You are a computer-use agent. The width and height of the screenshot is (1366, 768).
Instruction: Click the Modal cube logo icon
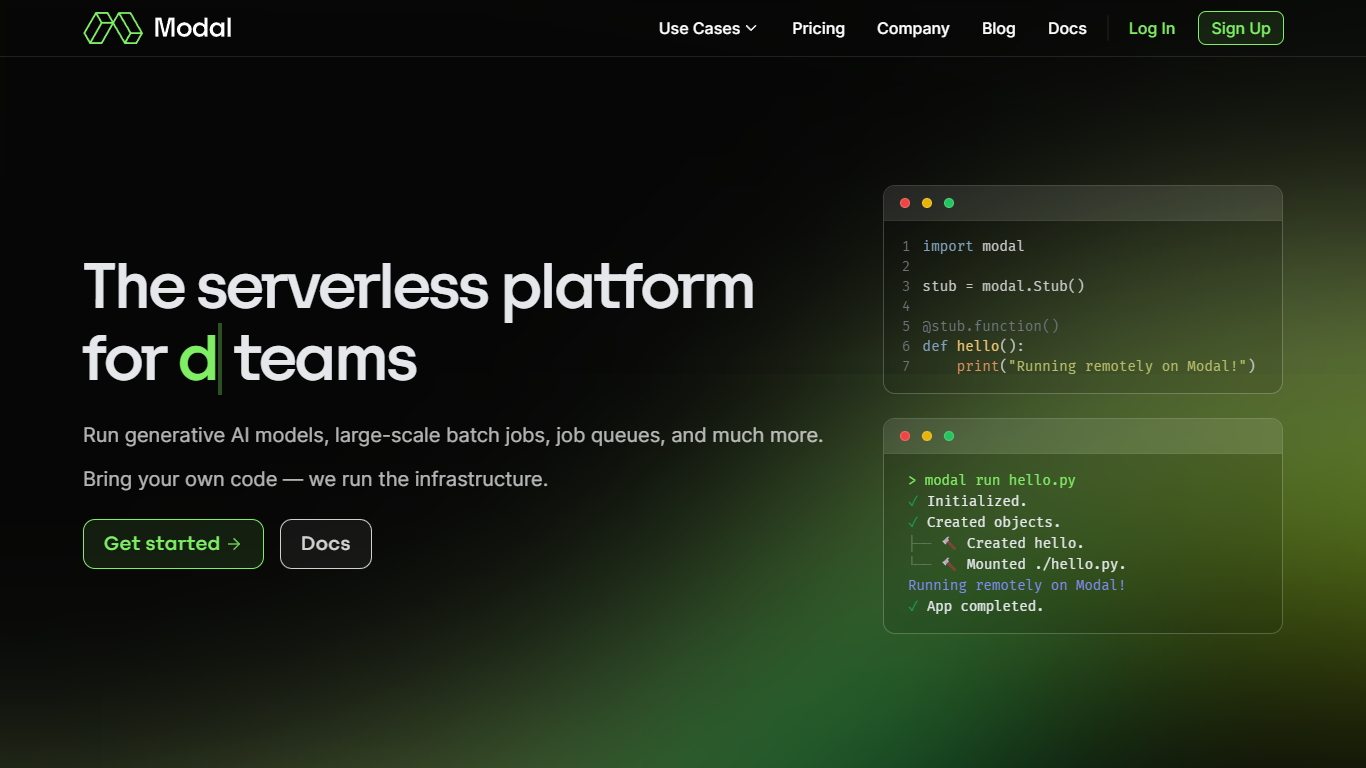coord(113,28)
